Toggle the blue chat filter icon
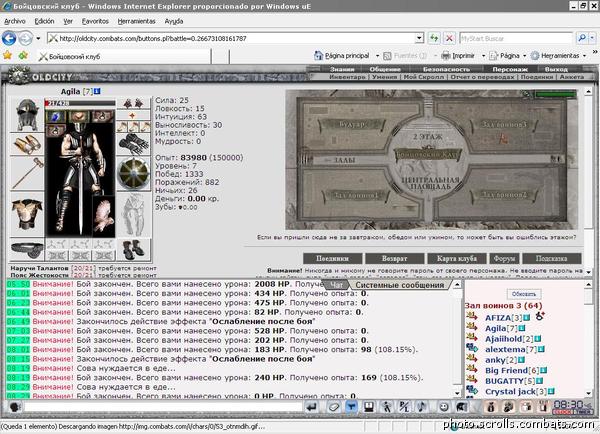This screenshot has width=600, height=434. point(351,406)
